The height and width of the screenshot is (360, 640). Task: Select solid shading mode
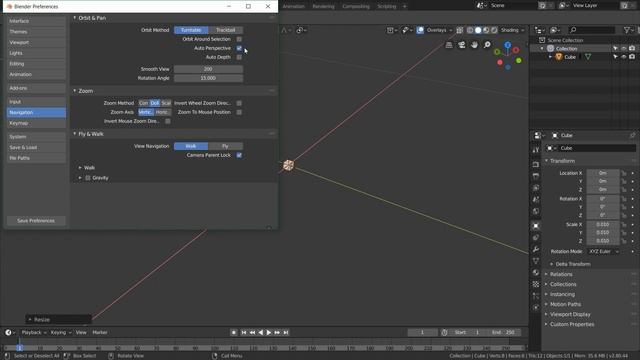(478, 30)
